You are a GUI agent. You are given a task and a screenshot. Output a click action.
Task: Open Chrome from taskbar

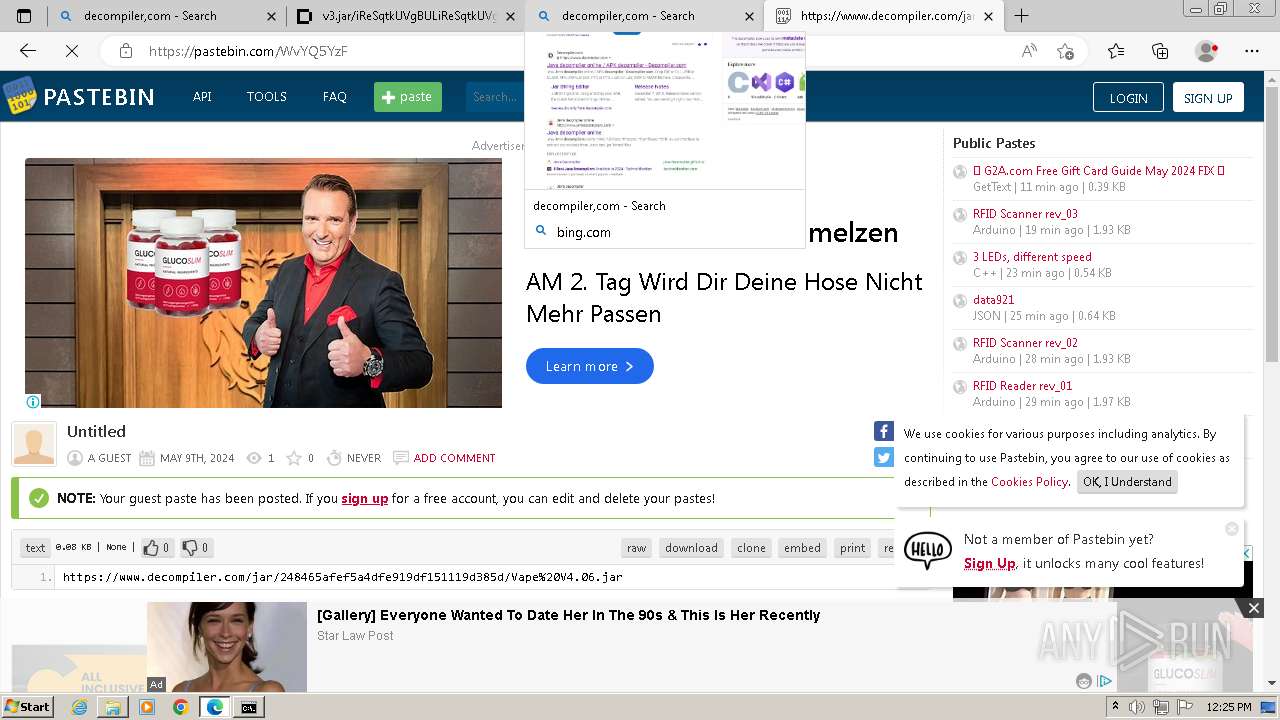180,707
